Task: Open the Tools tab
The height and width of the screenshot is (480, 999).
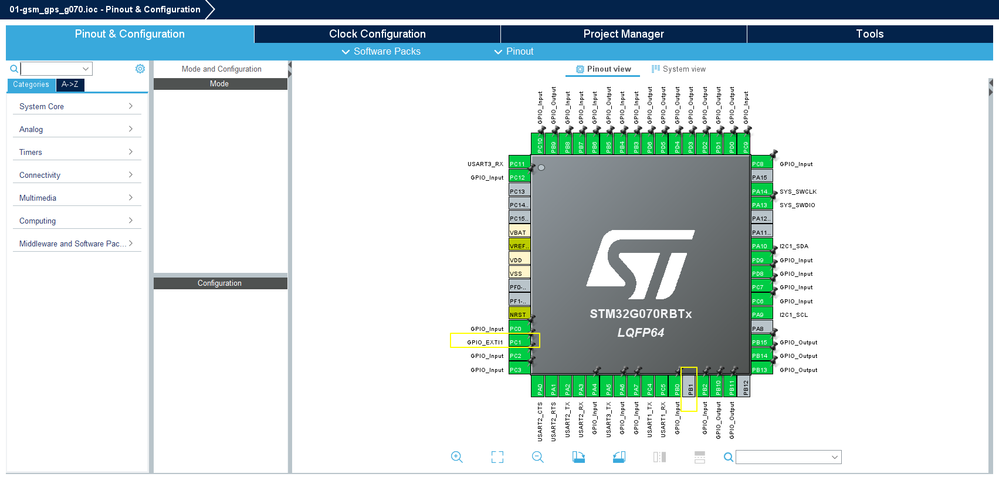Action: pos(870,34)
